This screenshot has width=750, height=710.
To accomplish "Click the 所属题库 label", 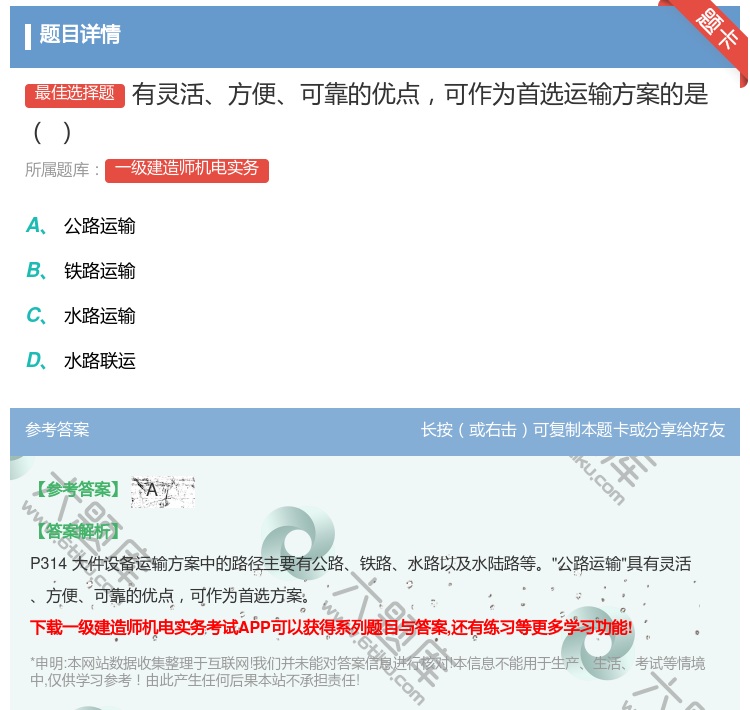I will (x=62, y=170).
